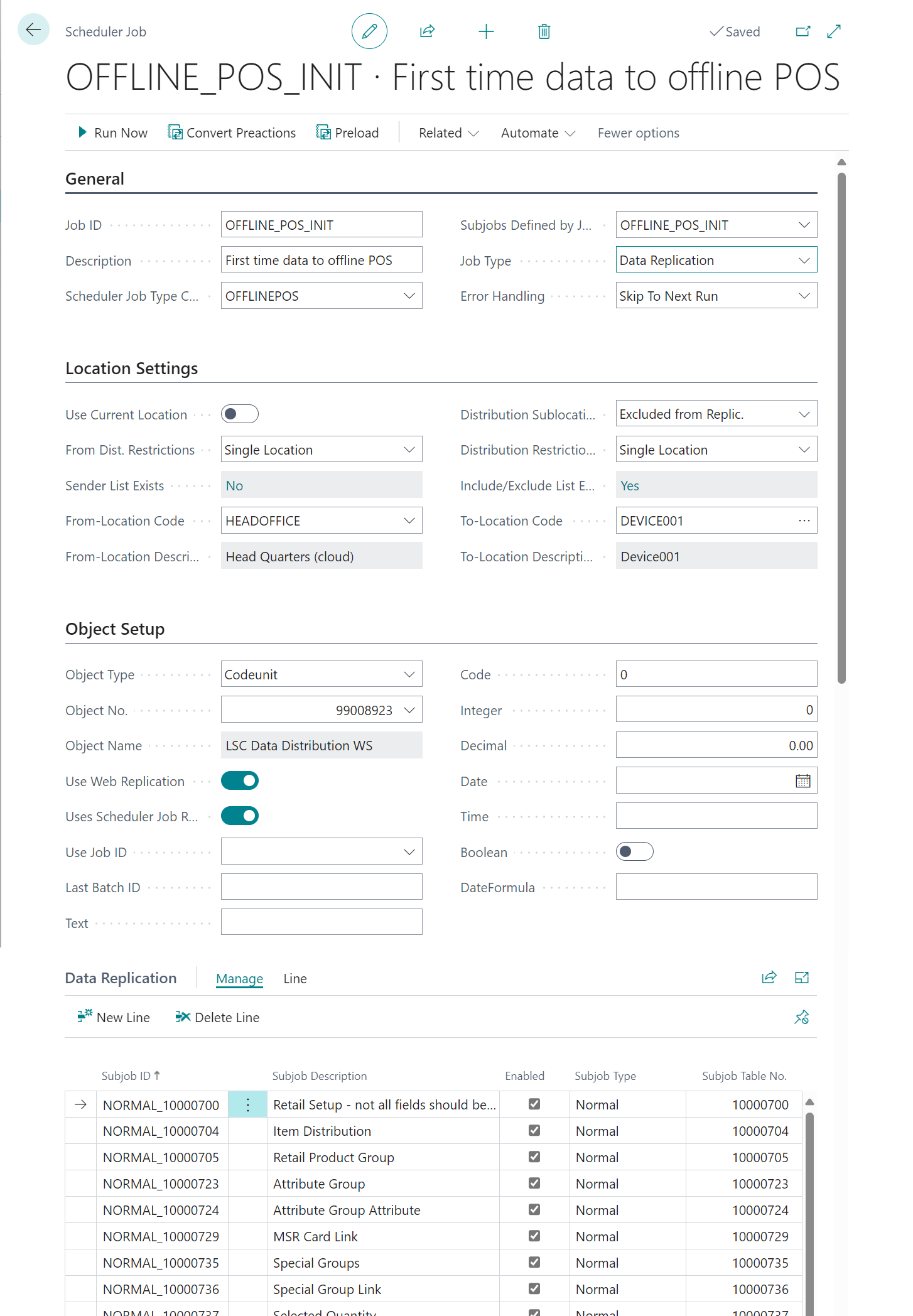Click the share icon in header
The image size is (913, 1316).
point(428,31)
